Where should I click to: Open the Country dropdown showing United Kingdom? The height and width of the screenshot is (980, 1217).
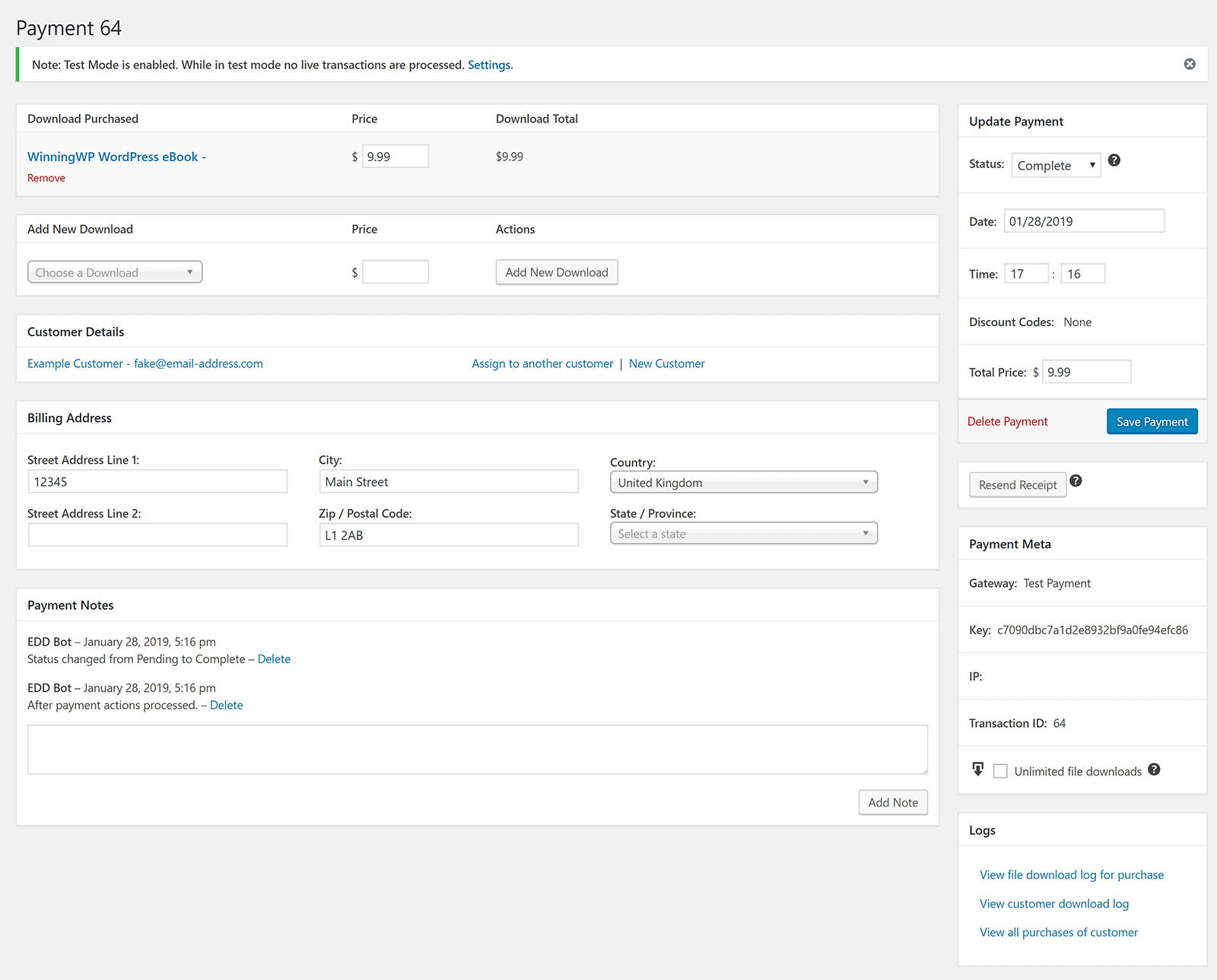coord(744,482)
